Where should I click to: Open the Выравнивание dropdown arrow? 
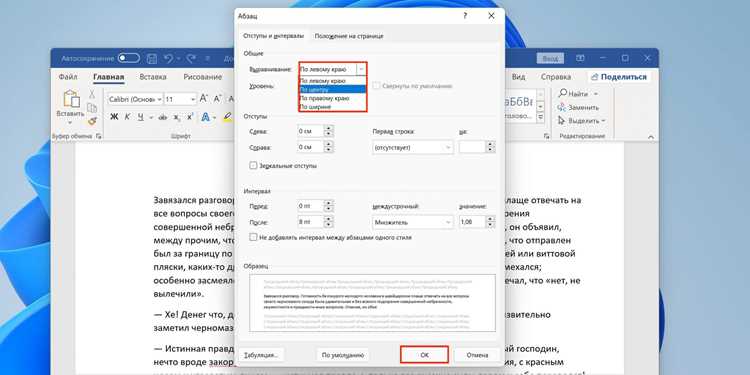point(361,69)
